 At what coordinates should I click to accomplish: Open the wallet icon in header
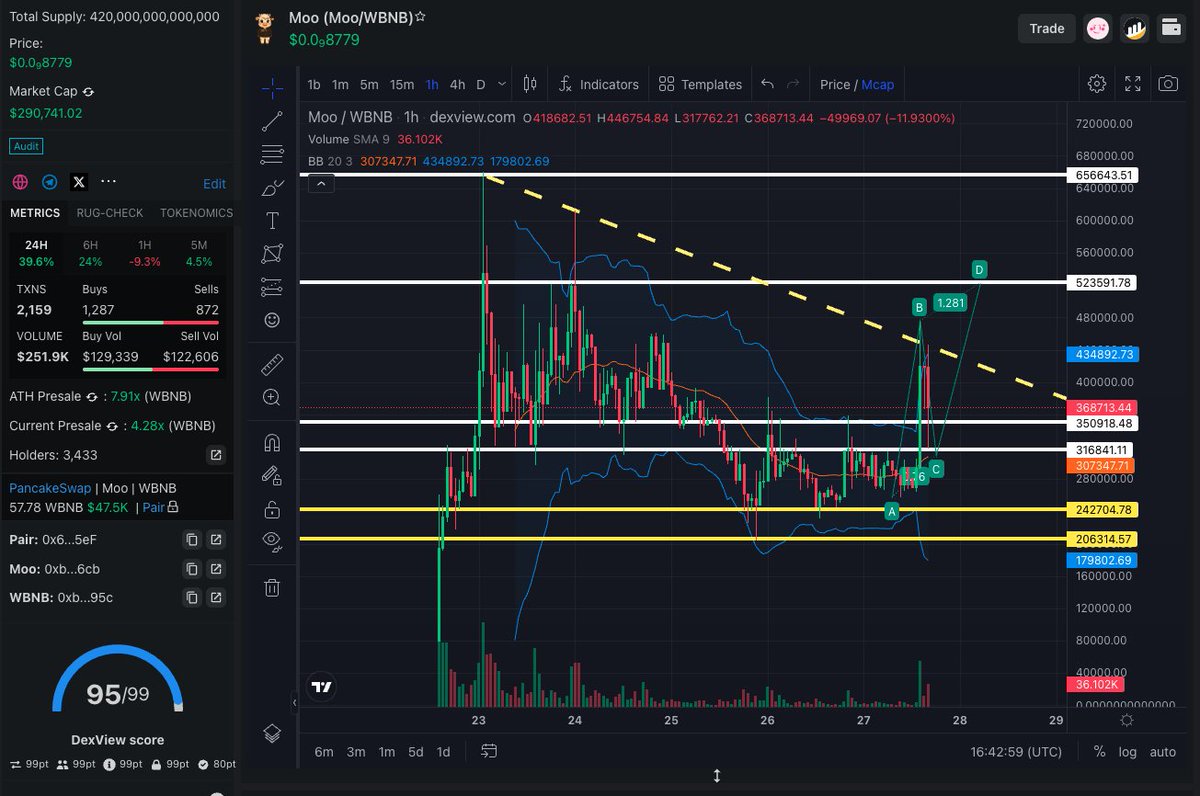tap(1171, 29)
